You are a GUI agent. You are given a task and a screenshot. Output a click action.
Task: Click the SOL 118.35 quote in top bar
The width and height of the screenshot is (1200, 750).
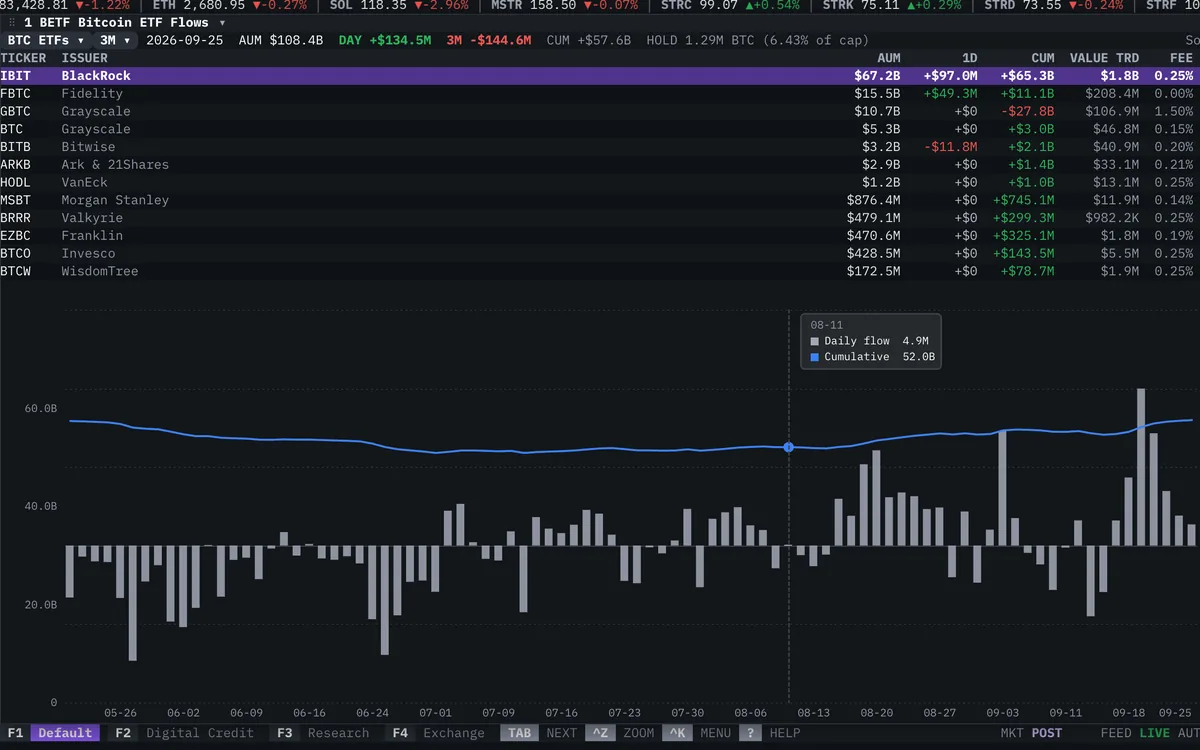pos(399,5)
